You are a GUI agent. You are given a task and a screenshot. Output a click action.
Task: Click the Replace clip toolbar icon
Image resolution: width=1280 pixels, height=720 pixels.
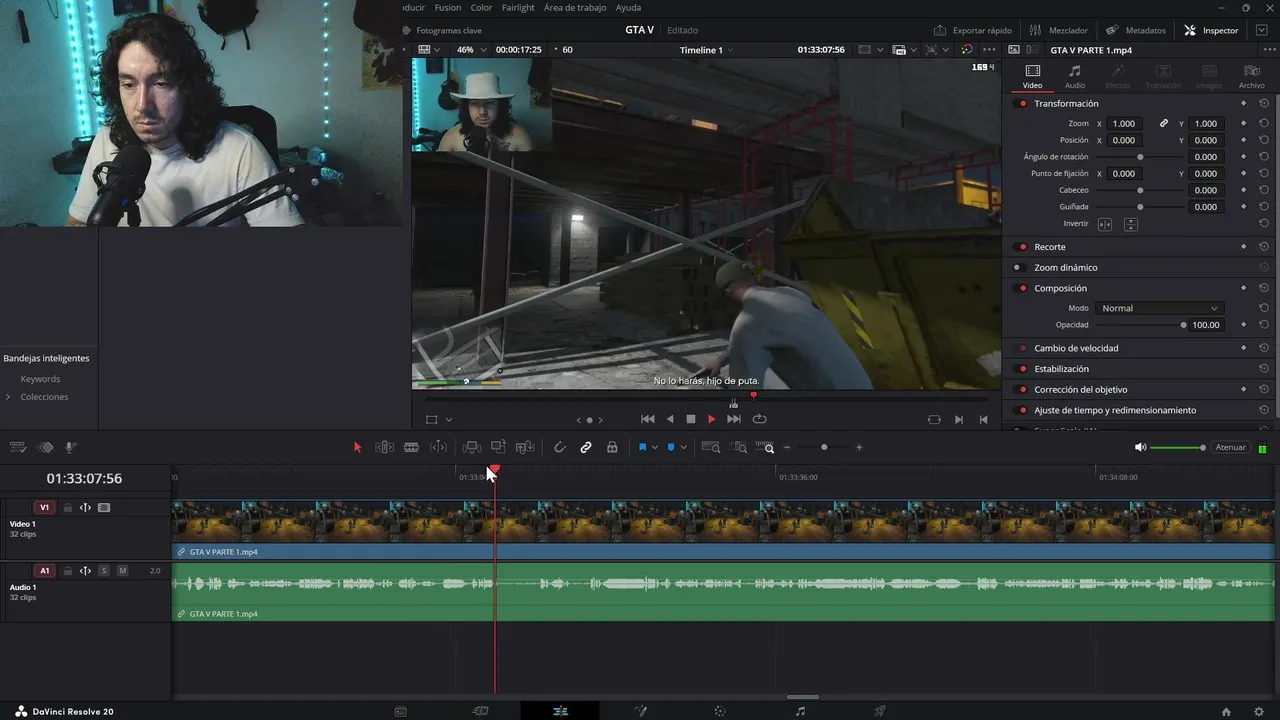coord(525,447)
